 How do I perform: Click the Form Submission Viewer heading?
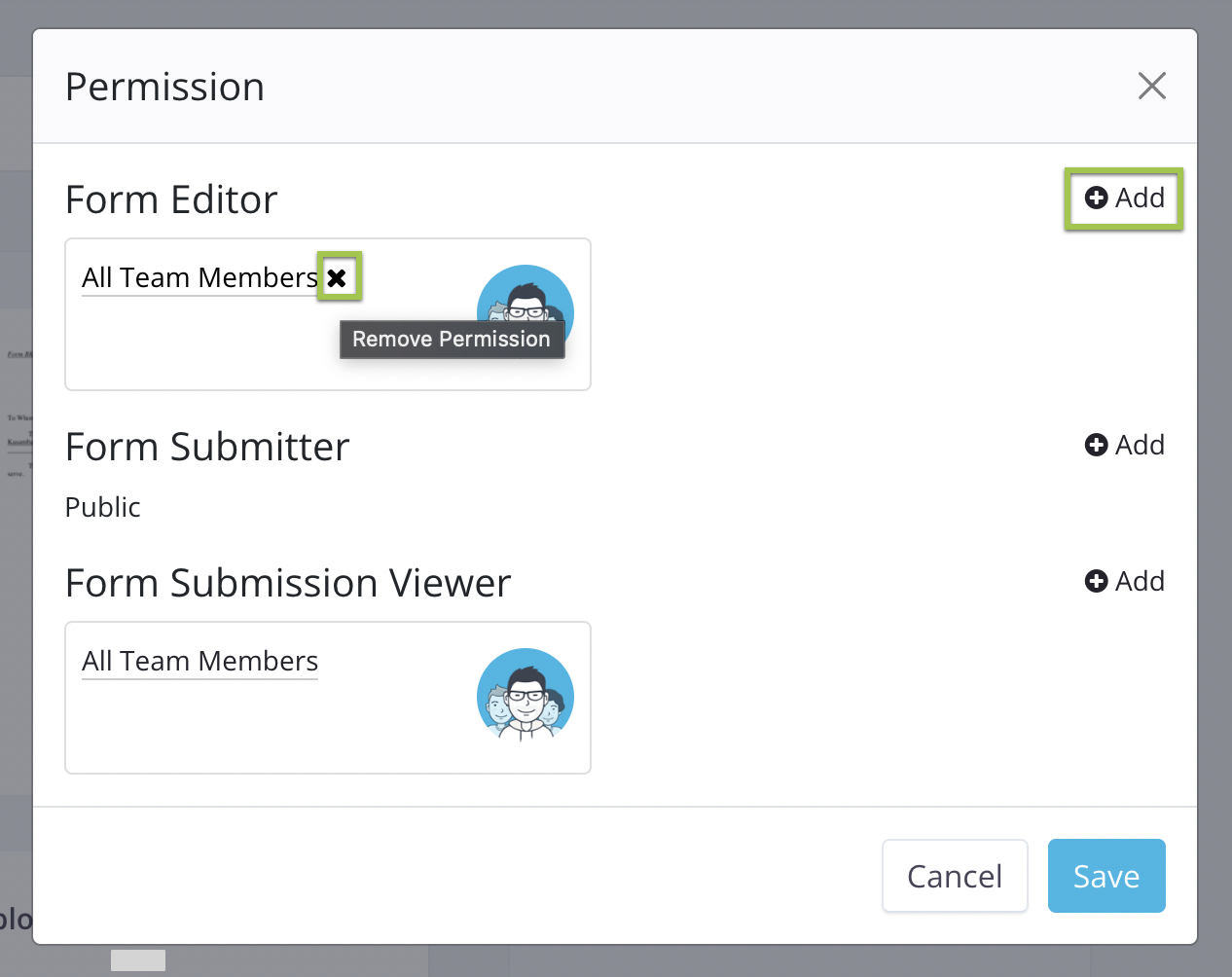(x=287, y=584)
